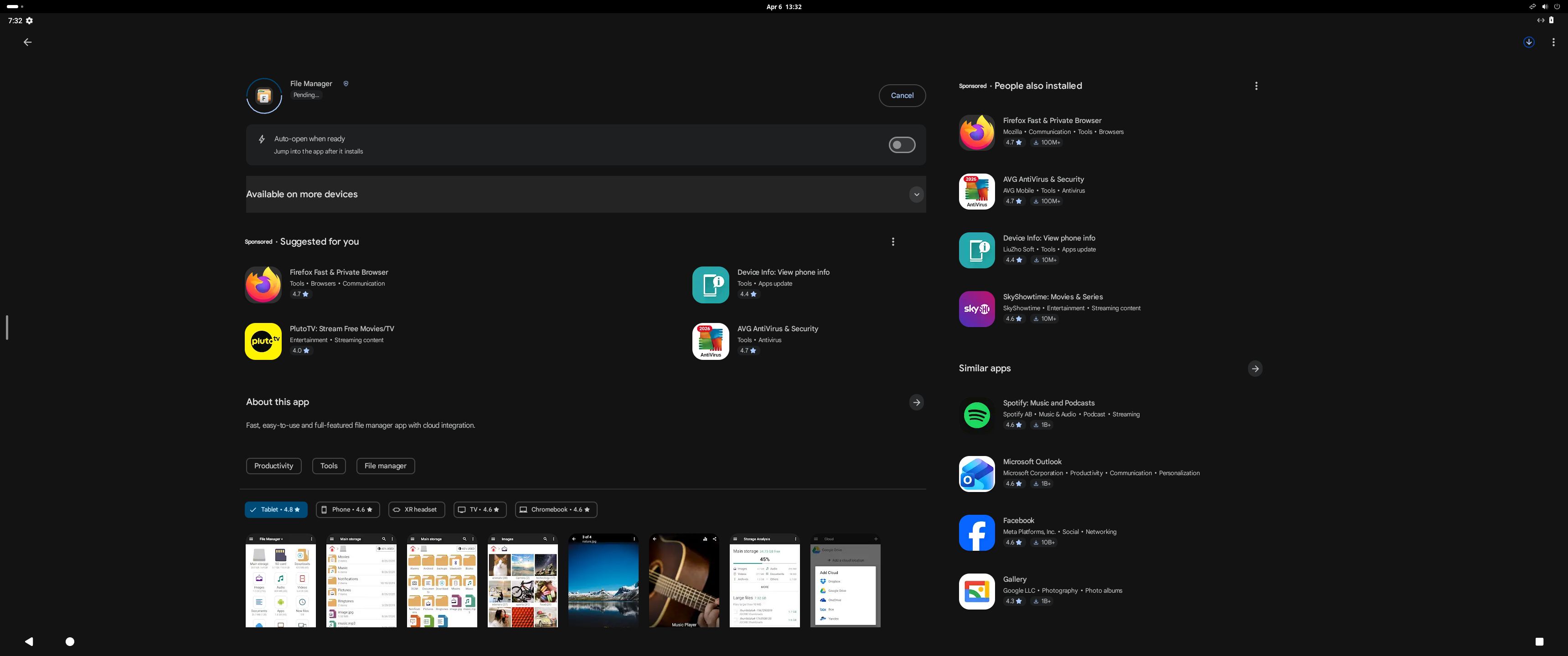Open the top-right overflow menu
The image size is (1568, 656).
[1553, 42]
